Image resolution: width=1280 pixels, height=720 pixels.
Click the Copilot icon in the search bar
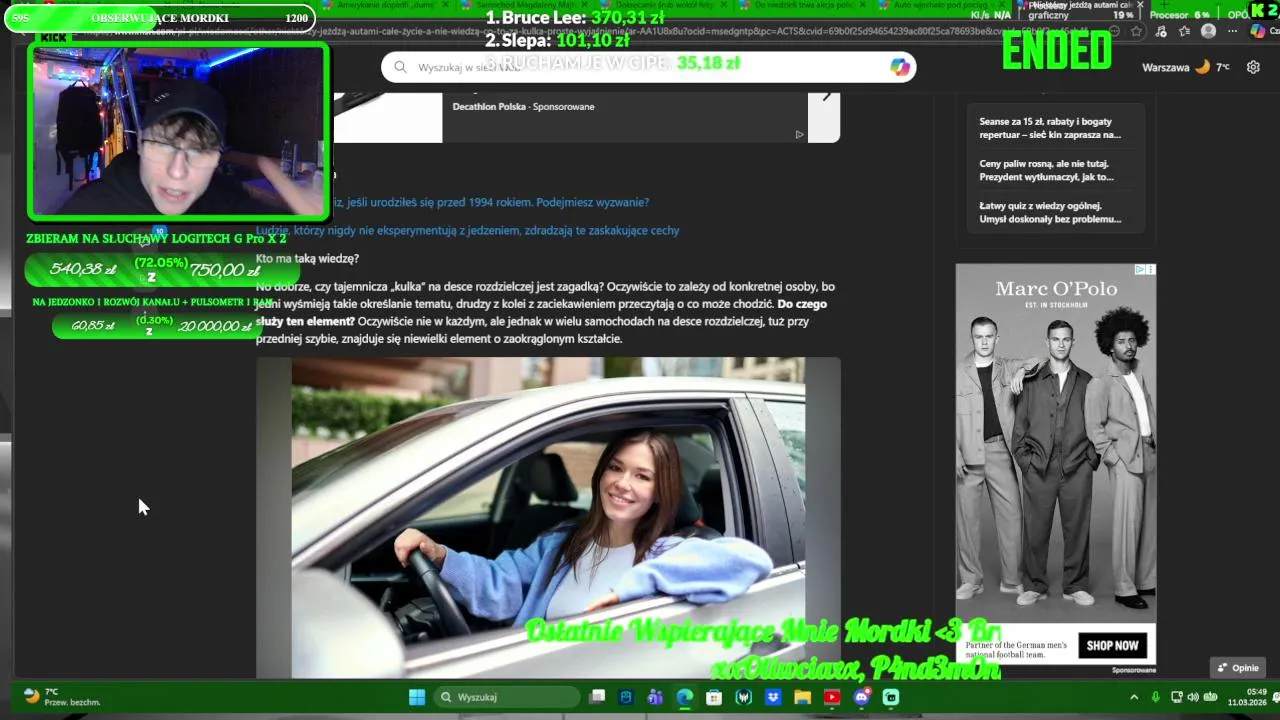900,67
